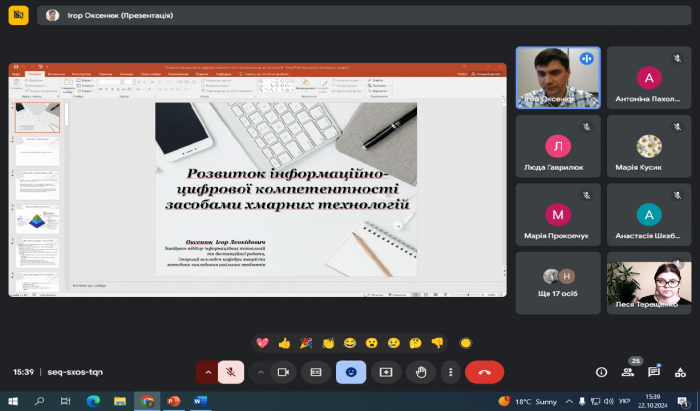Start presenting your screen
The image size is (700, 411).
tap(385, 371)
